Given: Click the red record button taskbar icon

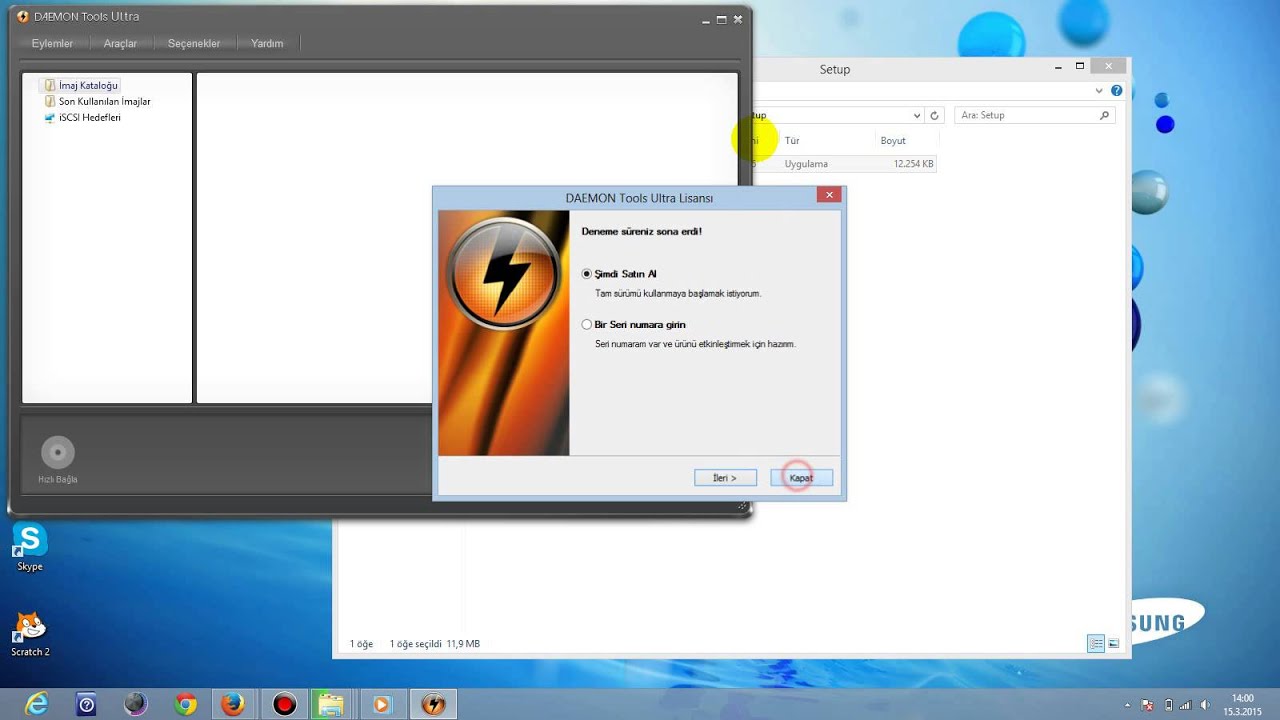Looking at the screenshot, I should 284,705.
